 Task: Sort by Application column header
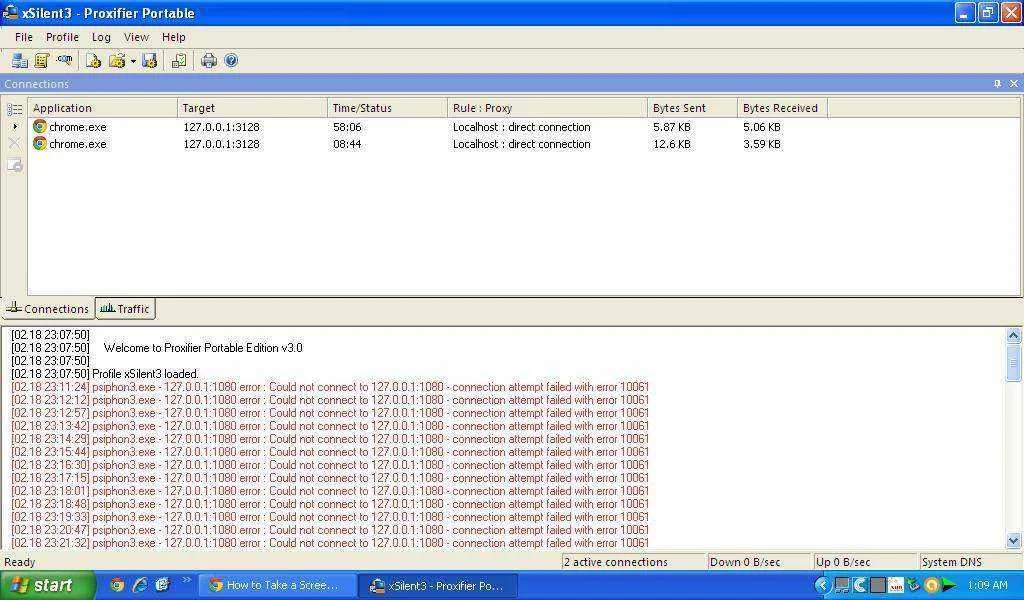coord(103,108)
